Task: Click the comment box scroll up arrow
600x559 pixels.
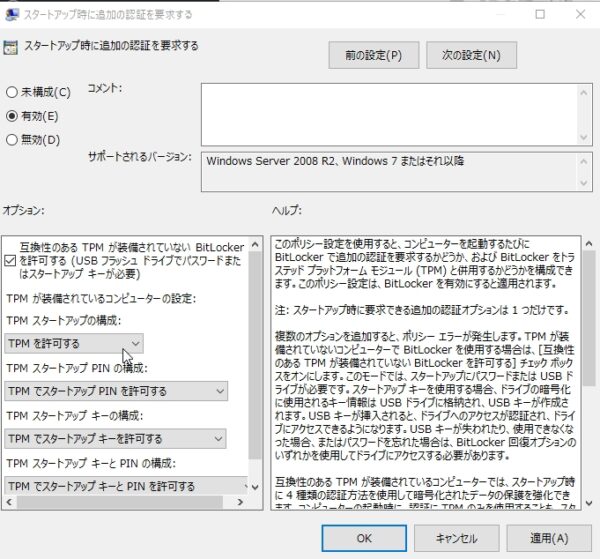Action: (x=584, y=93)
